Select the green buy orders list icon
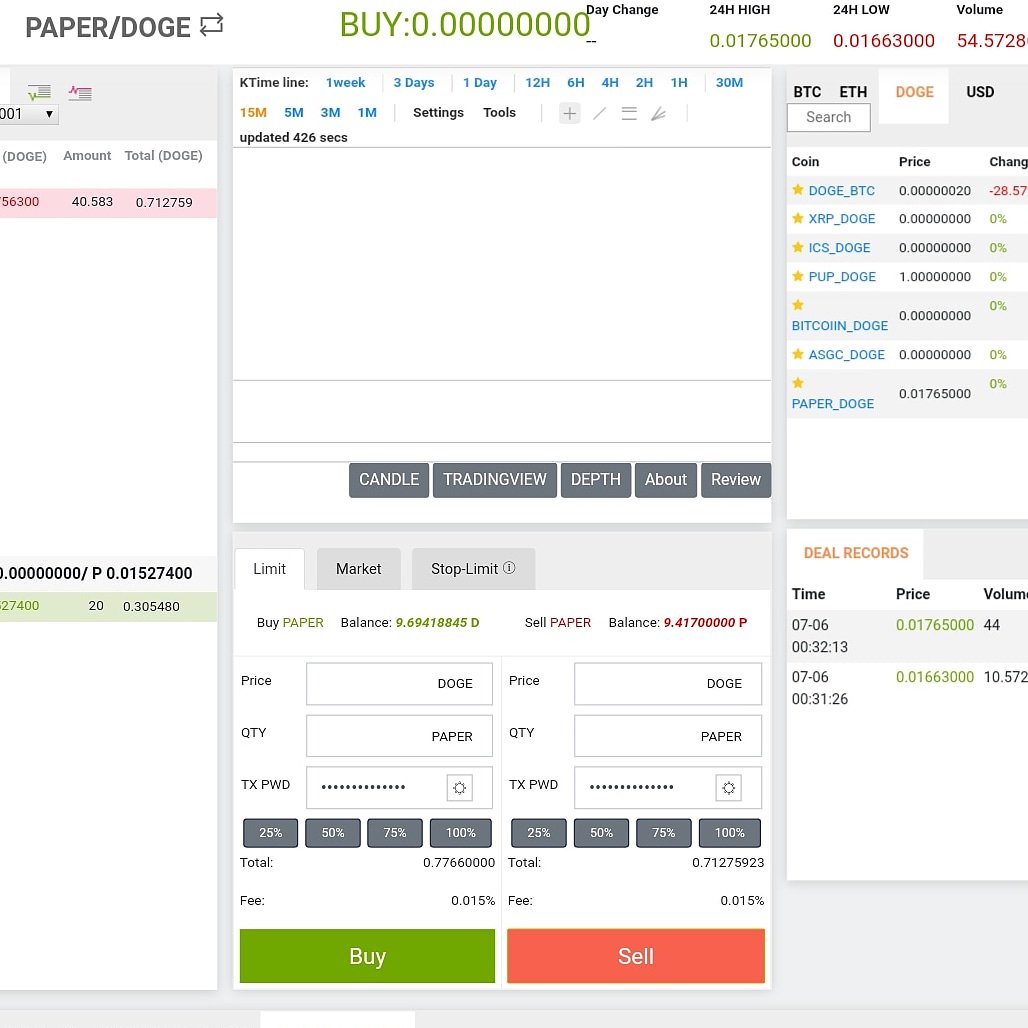Screen dimensions: 1028x1028 pyautogui.click(x=39, y=92)
